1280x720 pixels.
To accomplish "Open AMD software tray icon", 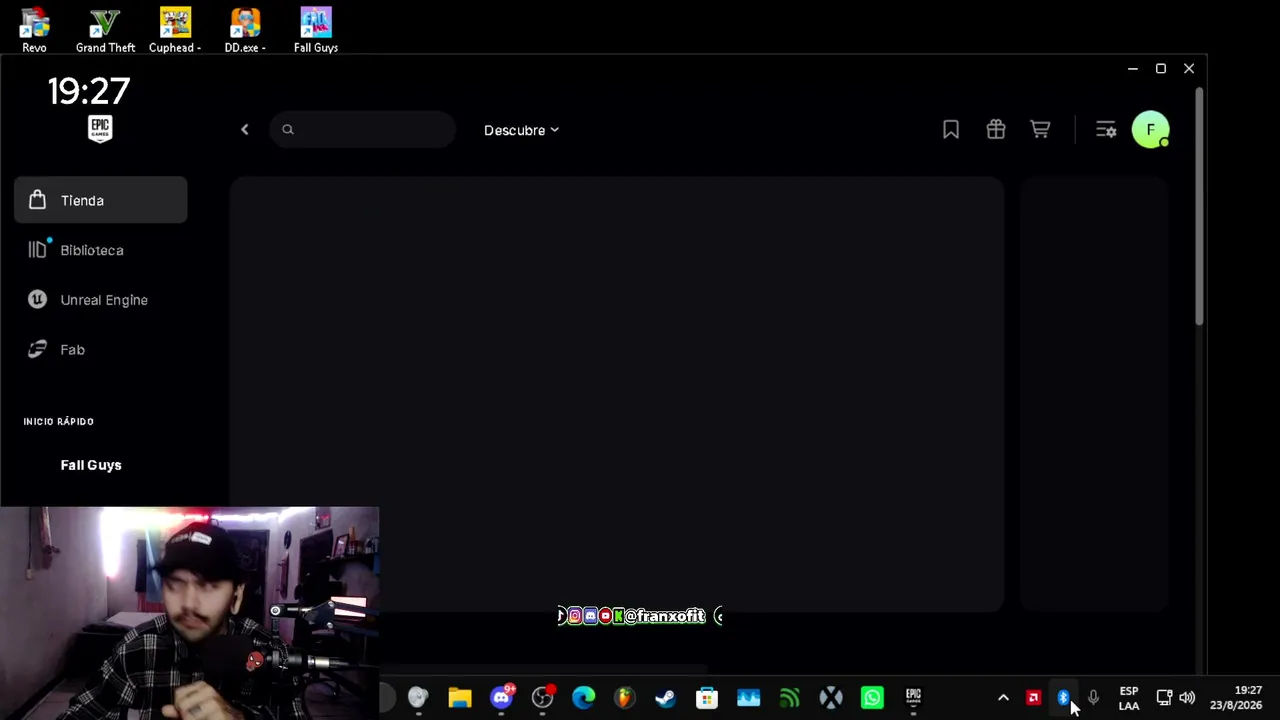I will click(x=1034, y=698).
